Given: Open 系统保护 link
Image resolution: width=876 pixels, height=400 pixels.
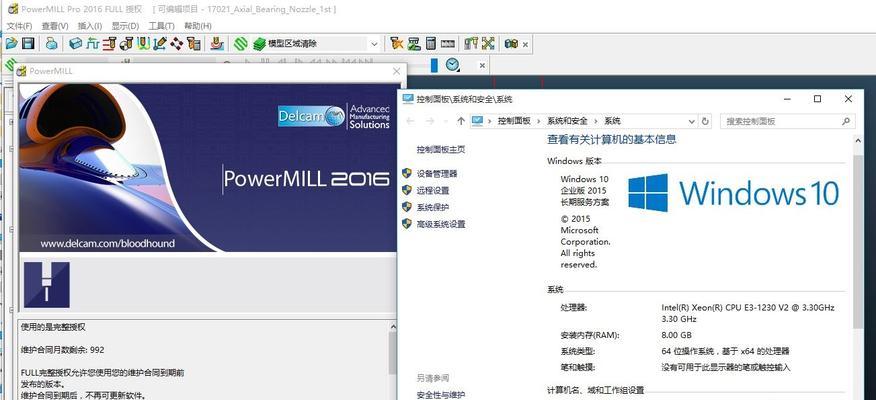Looking at the screenshot, I should coord(433,207).
